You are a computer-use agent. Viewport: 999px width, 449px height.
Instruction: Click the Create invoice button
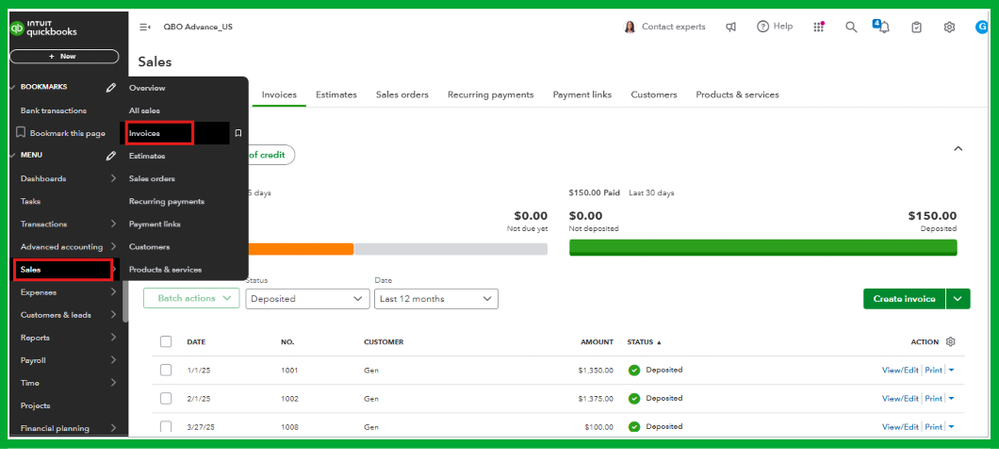(905, 299)
